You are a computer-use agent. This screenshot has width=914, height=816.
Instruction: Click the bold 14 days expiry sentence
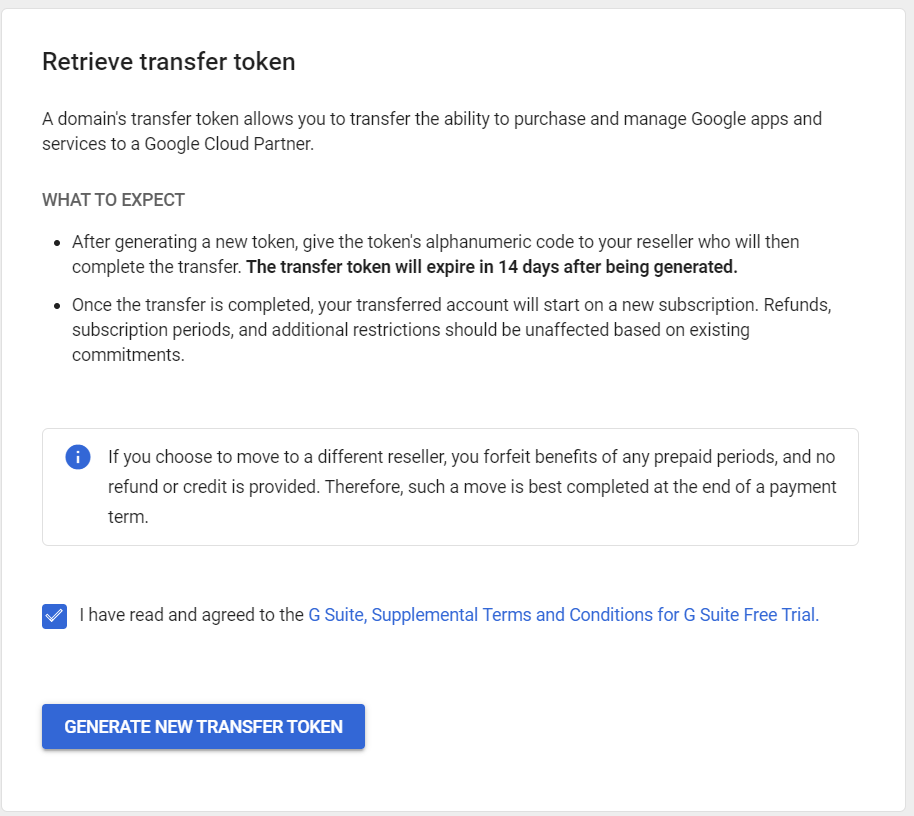(x=491, y=267)
